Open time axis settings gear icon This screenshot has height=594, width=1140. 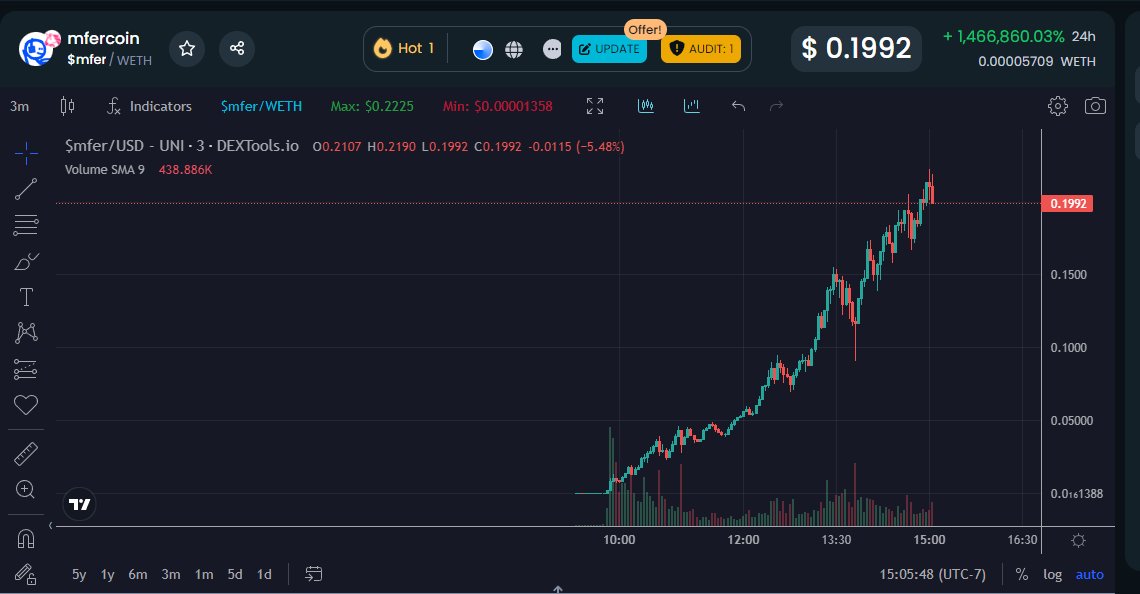[1078, 540]
